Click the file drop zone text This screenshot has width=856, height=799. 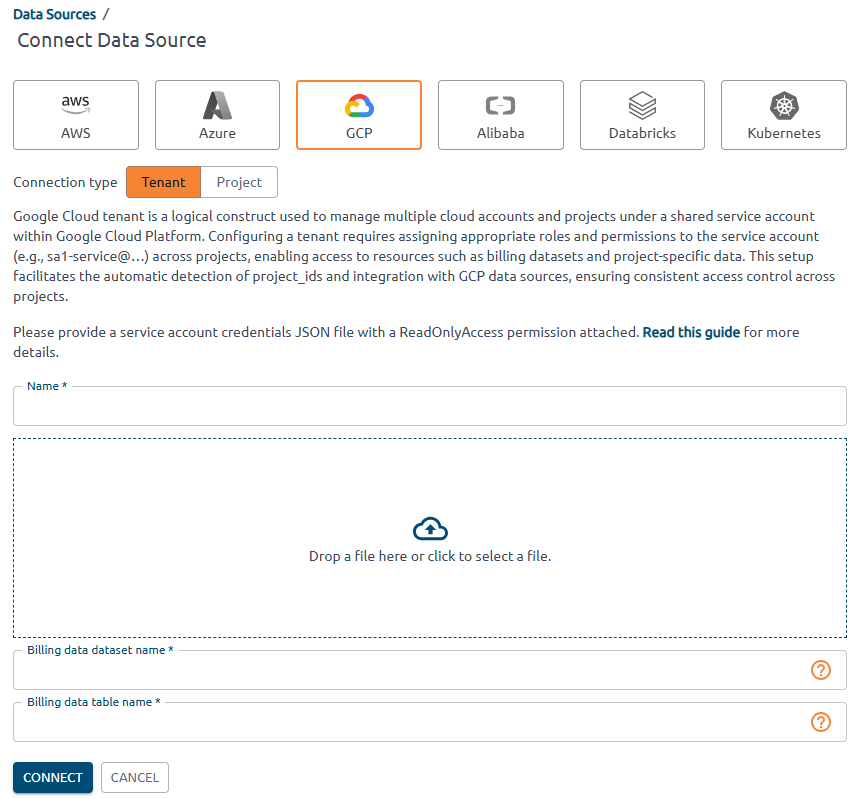(x=430, y=556)
